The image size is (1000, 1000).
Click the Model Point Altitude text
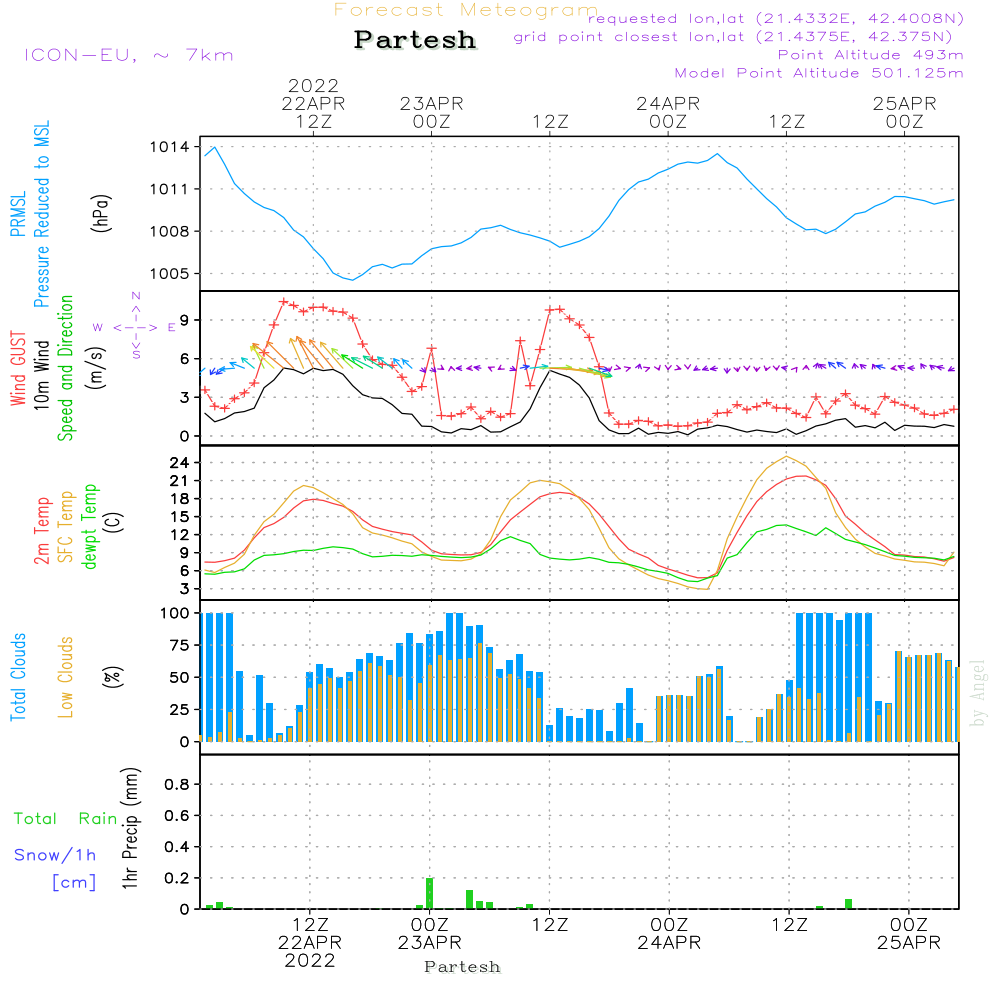coord(818,73)
